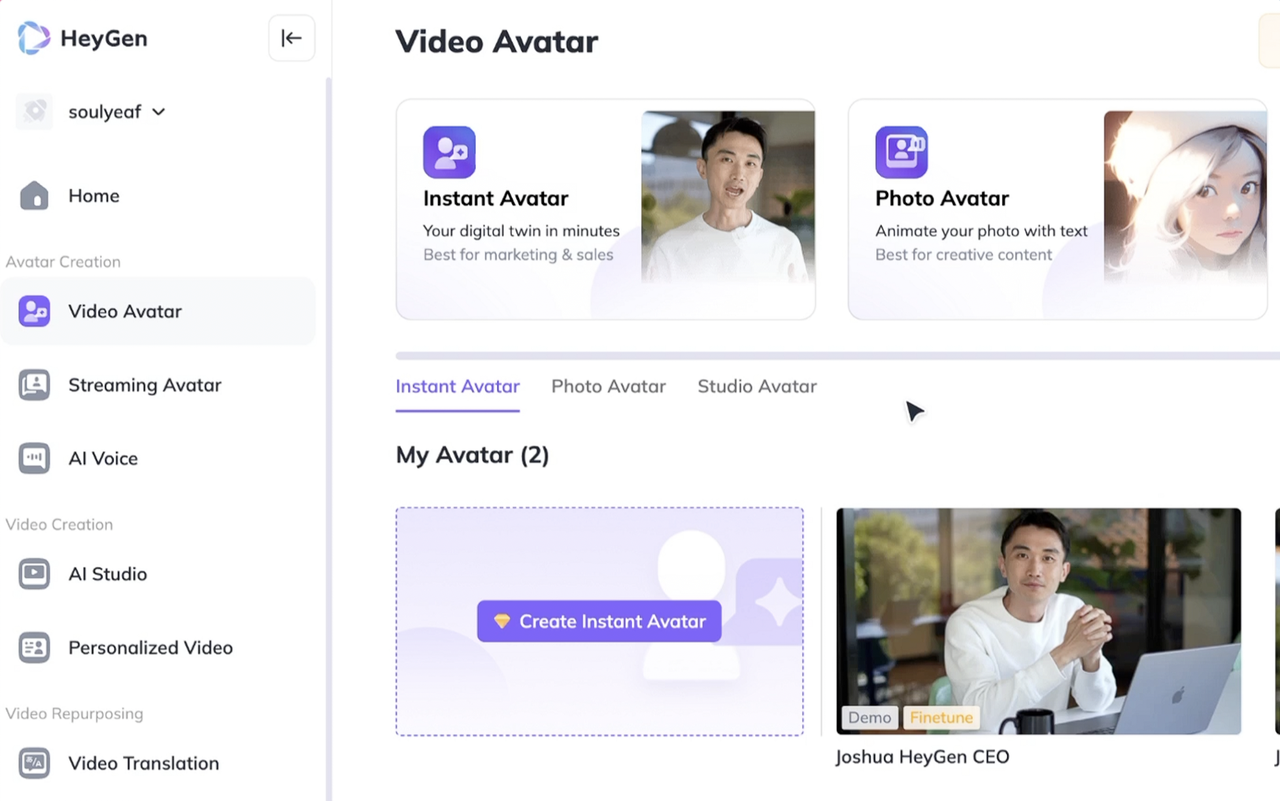1280x801 pixels.
Task: Collapse the sidebar with the arrow button
Action: [292, 39]
